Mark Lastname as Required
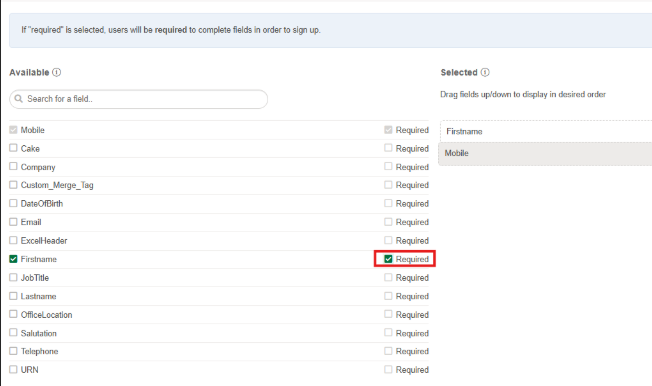The height and width of the screenshot is (386, 652). click(388, 296)
